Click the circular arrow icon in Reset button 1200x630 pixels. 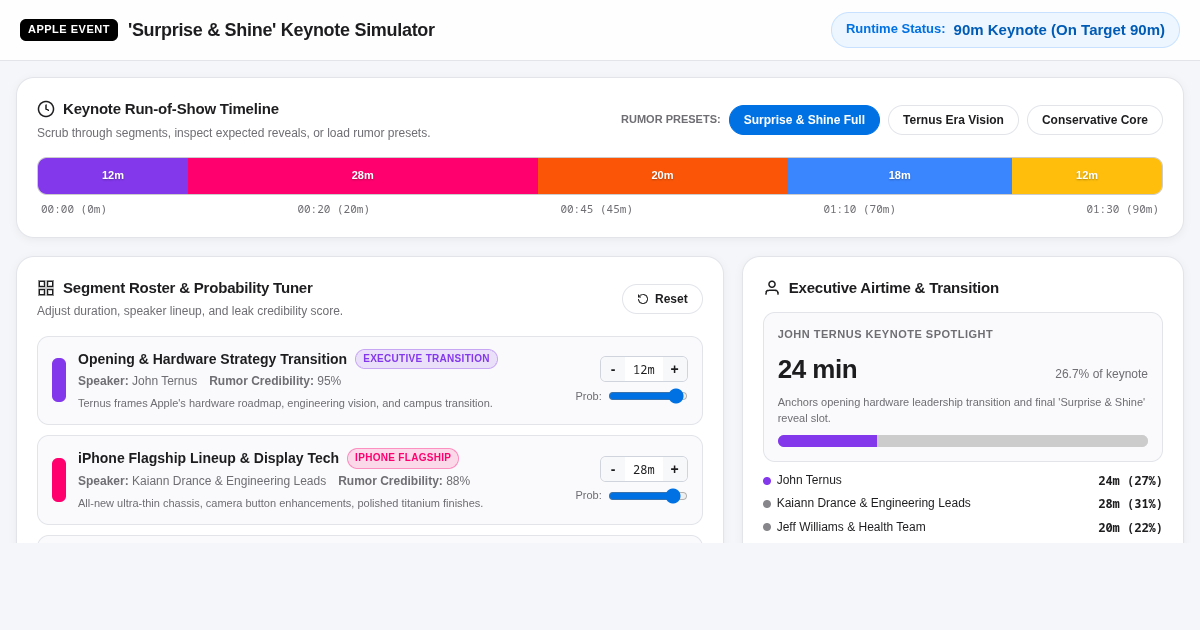[x=643, y=299]
